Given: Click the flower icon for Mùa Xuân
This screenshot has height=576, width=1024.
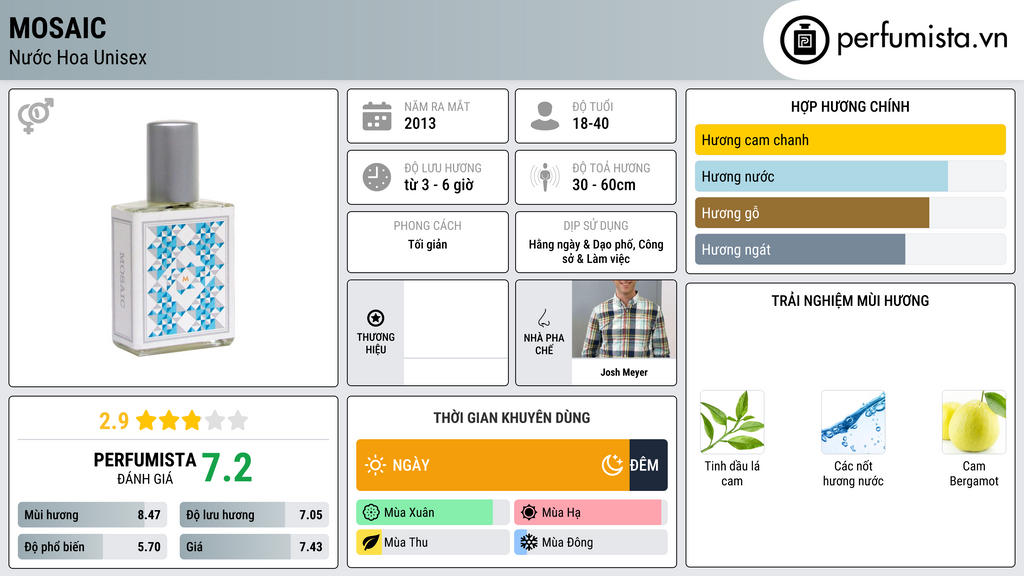Looking at the screenshot, I should (x=371, y=513).
